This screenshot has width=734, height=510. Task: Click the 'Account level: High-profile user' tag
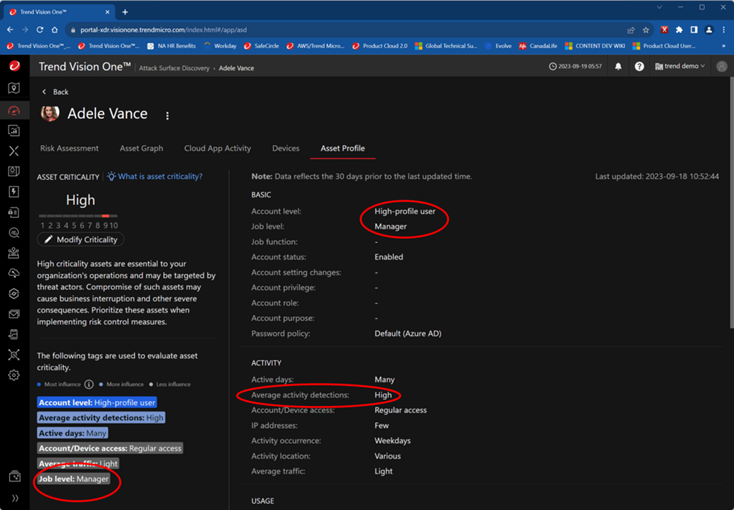click(97, 402)
